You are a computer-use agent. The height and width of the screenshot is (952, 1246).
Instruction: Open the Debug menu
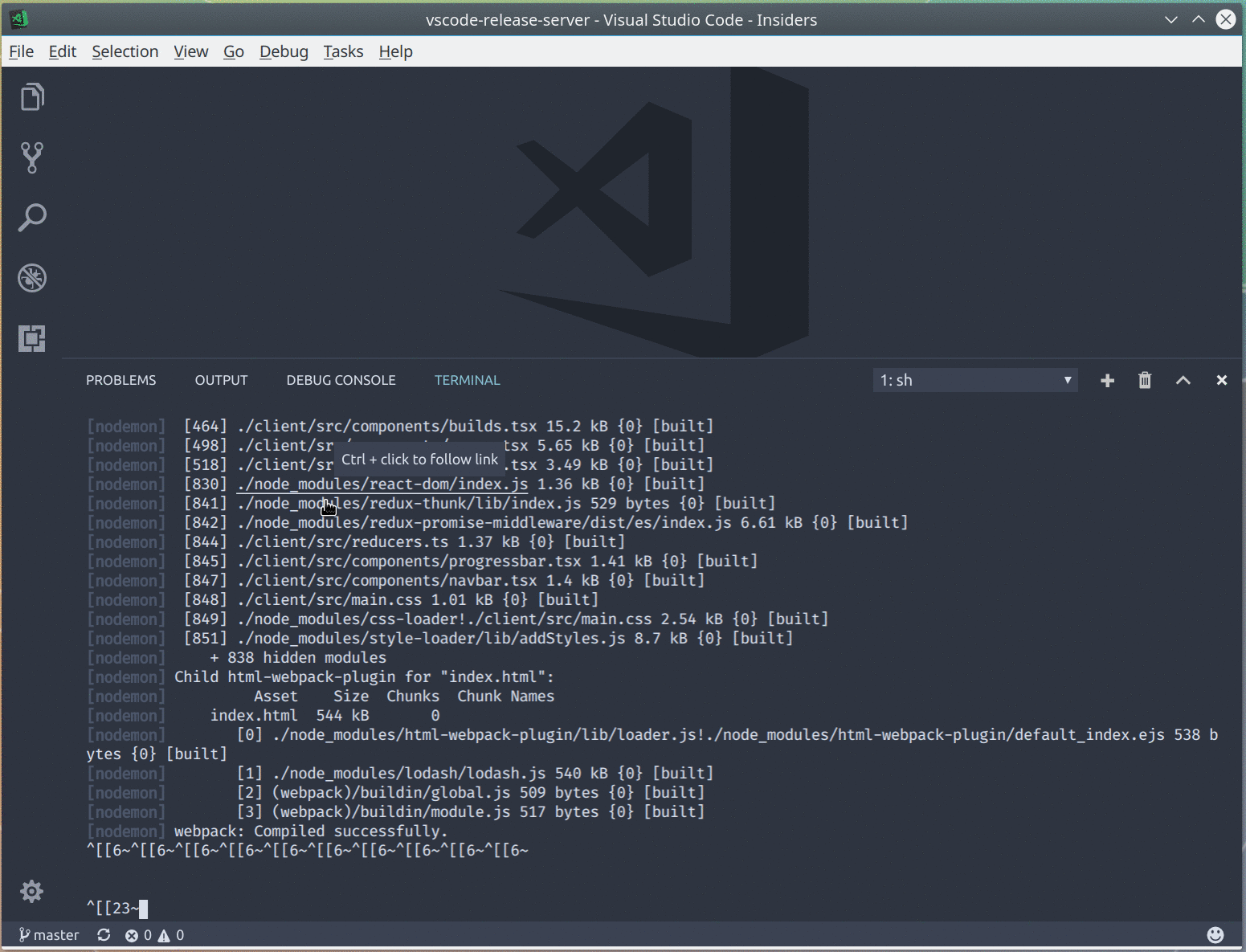tap(284, 51)
